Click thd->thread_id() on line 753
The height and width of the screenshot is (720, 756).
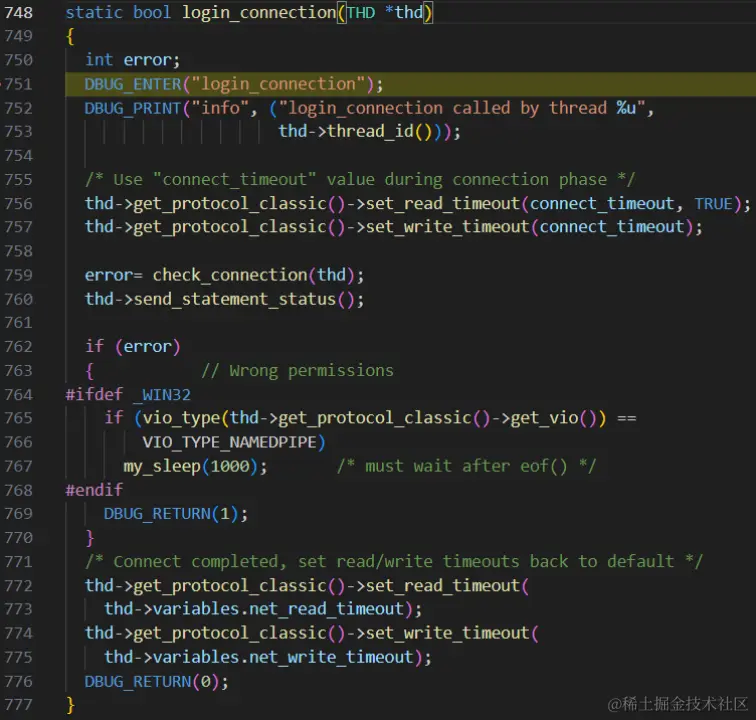pos(355,131)
